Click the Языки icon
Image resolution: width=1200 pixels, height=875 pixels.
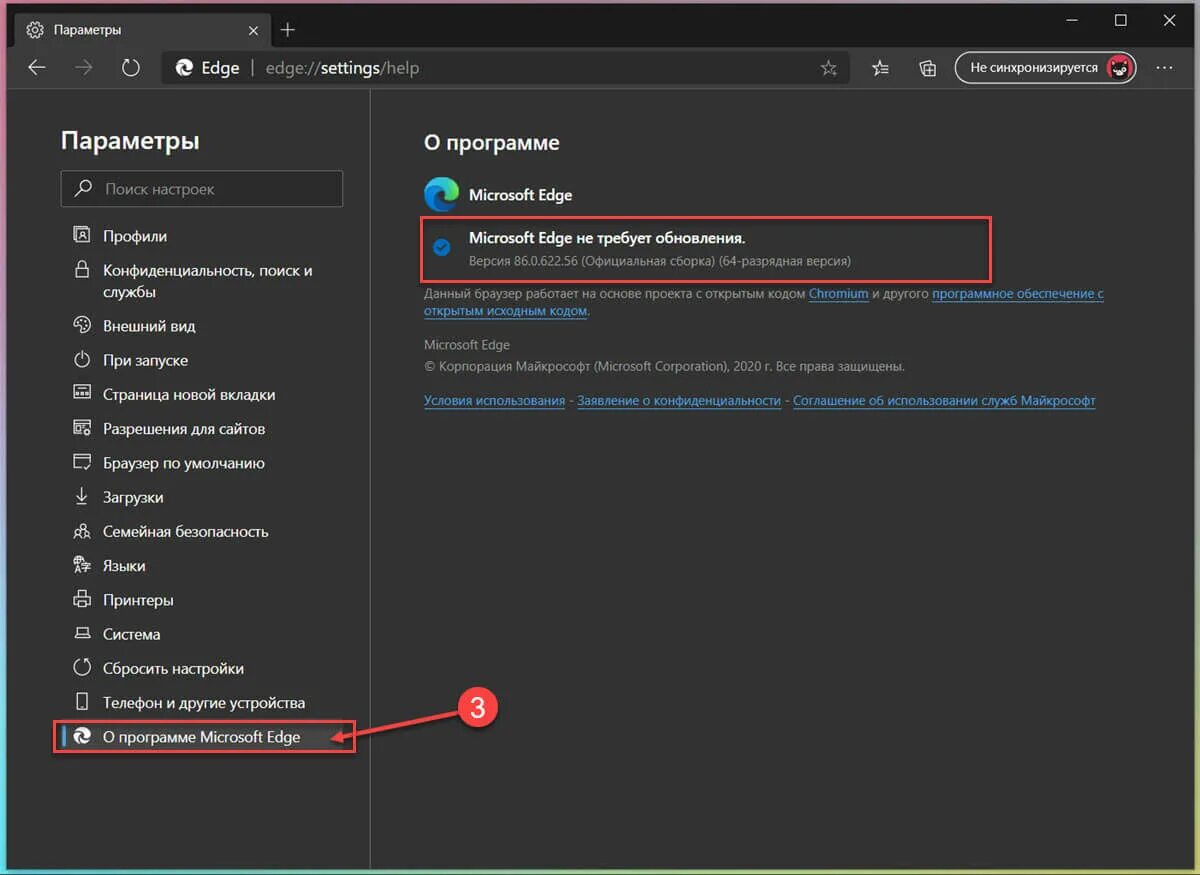tap(82, 565)
